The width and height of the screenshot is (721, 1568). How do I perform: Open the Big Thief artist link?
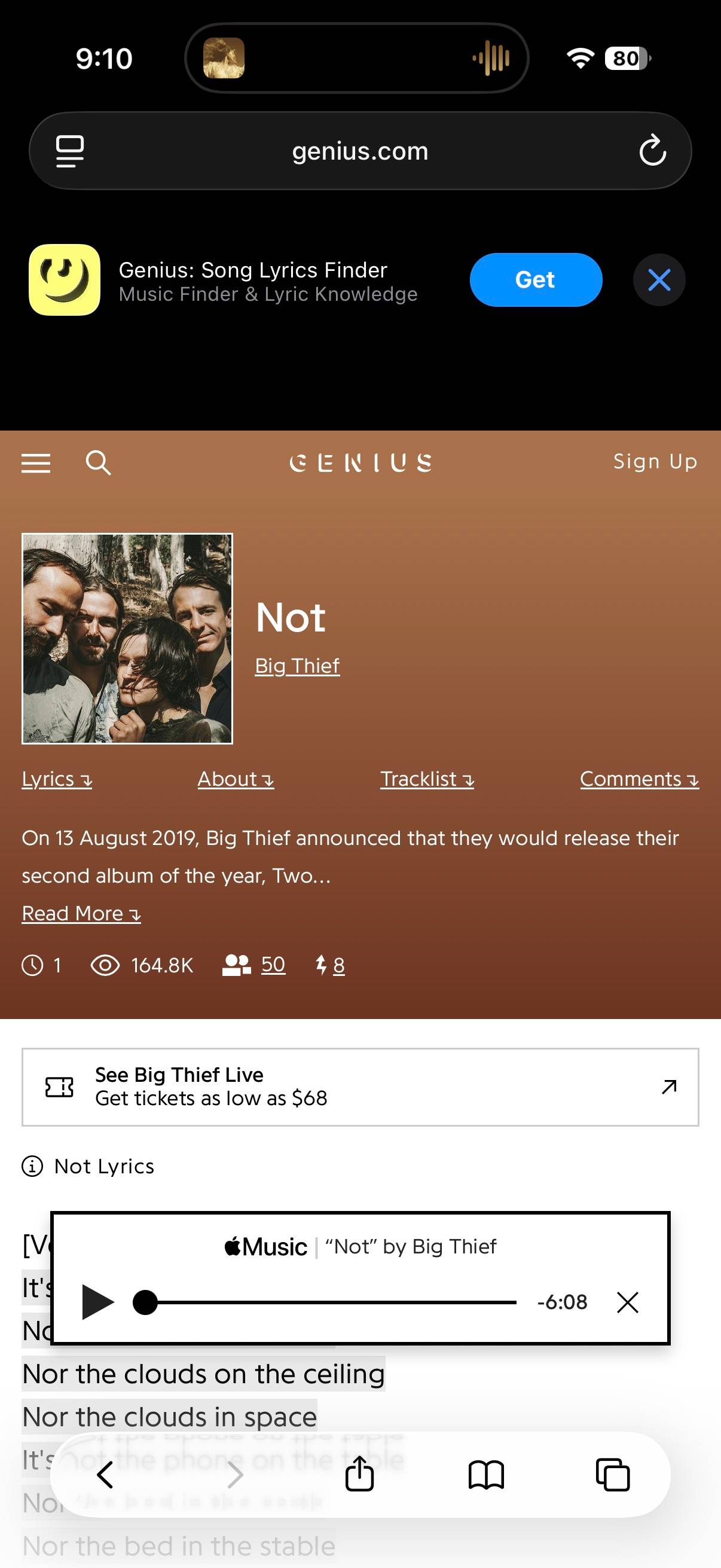tap(297, 666)
